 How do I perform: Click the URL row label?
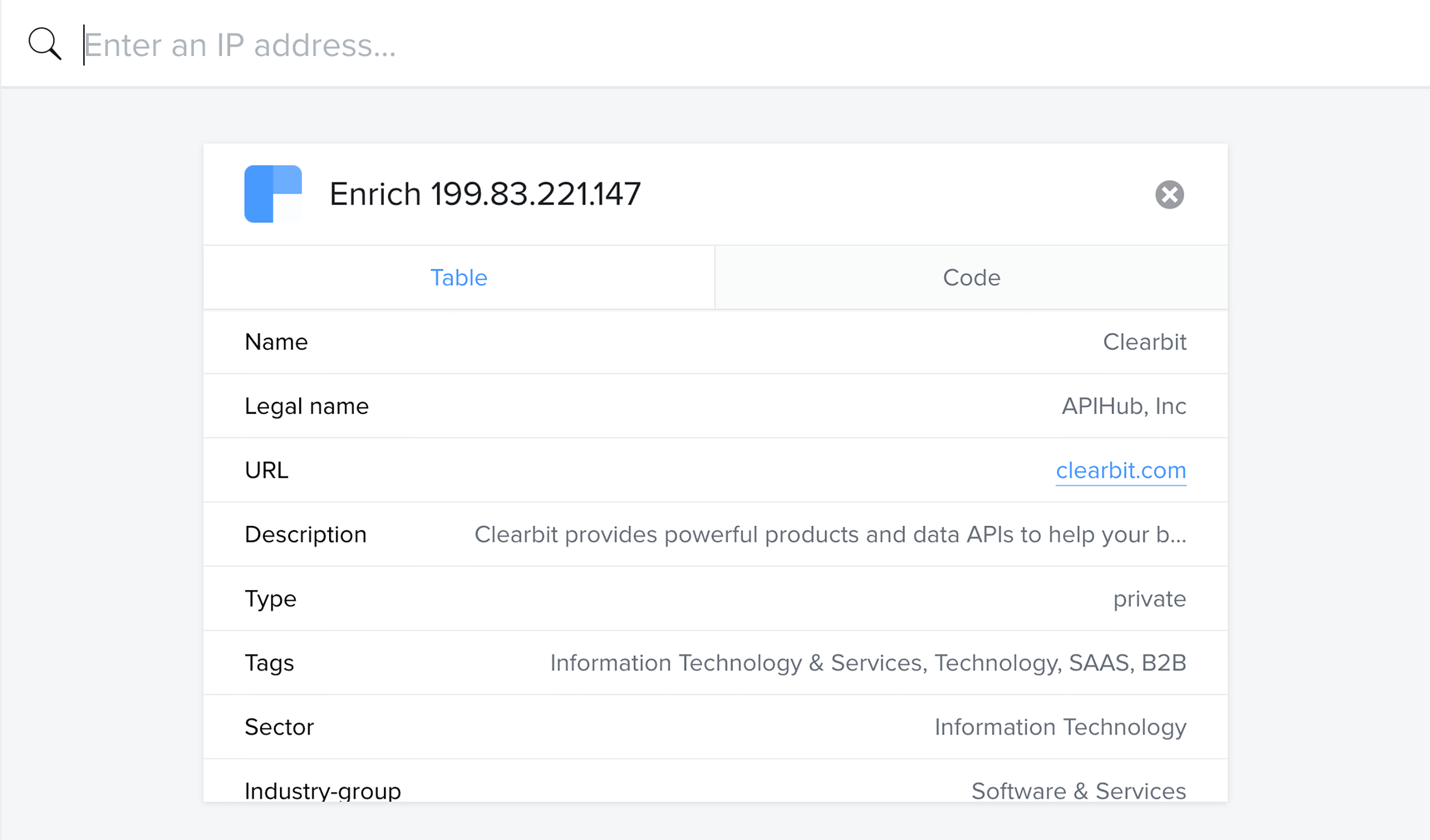(267, 471)
